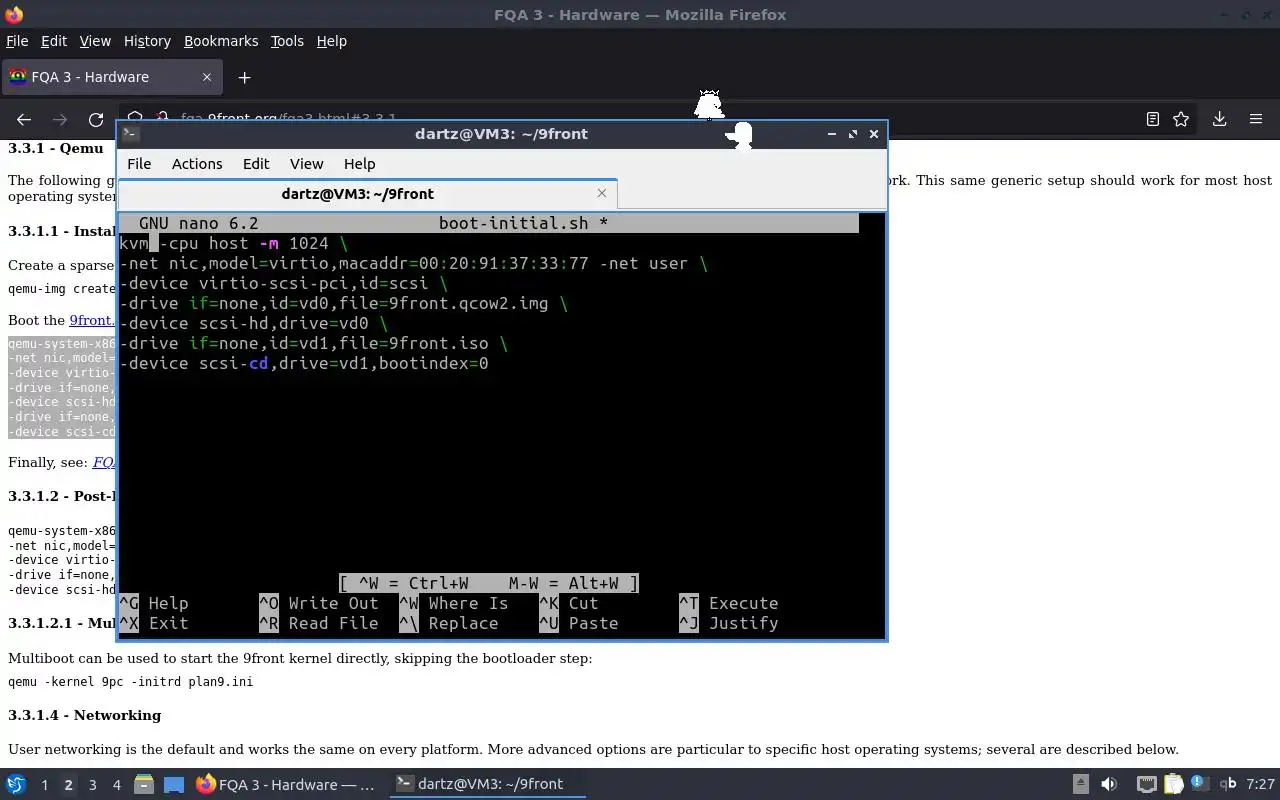Viewport: 1280px width, 800px height.
Task: Close the FQA 3 - Hardware browser tab
Action: (x=207, y=77)
